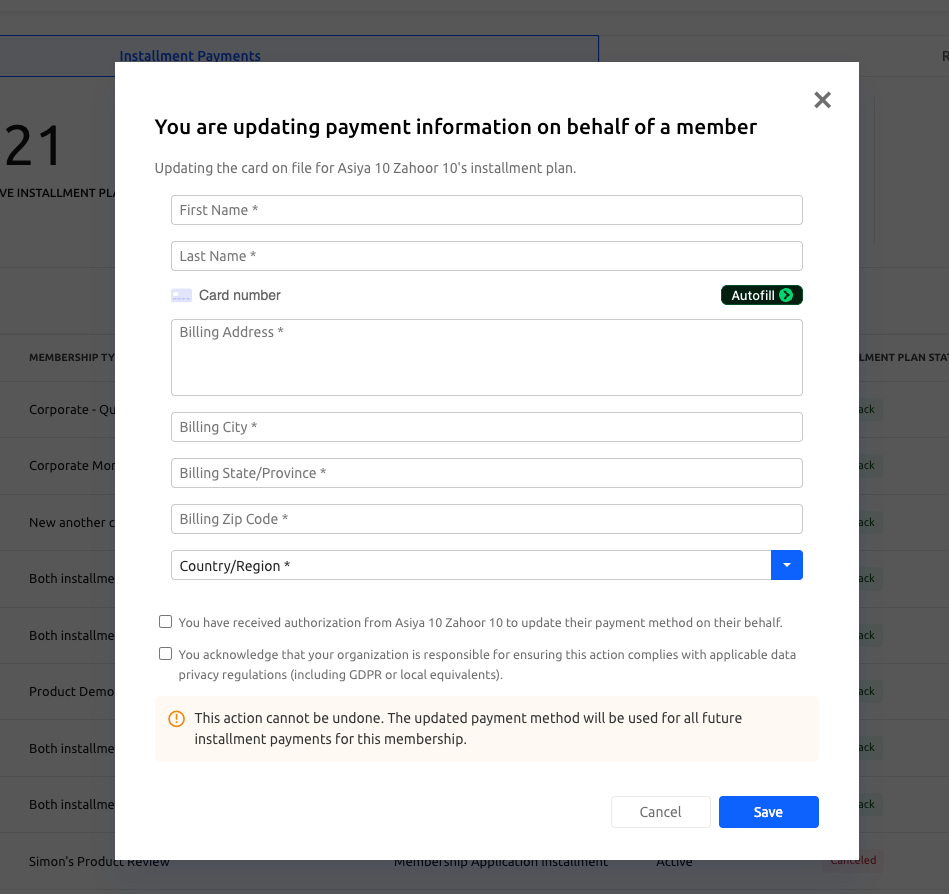Image resolution: width=949 pixels, height=894 pixels.
Task: Focus the First Name field
Action: [x=487, y=210]
